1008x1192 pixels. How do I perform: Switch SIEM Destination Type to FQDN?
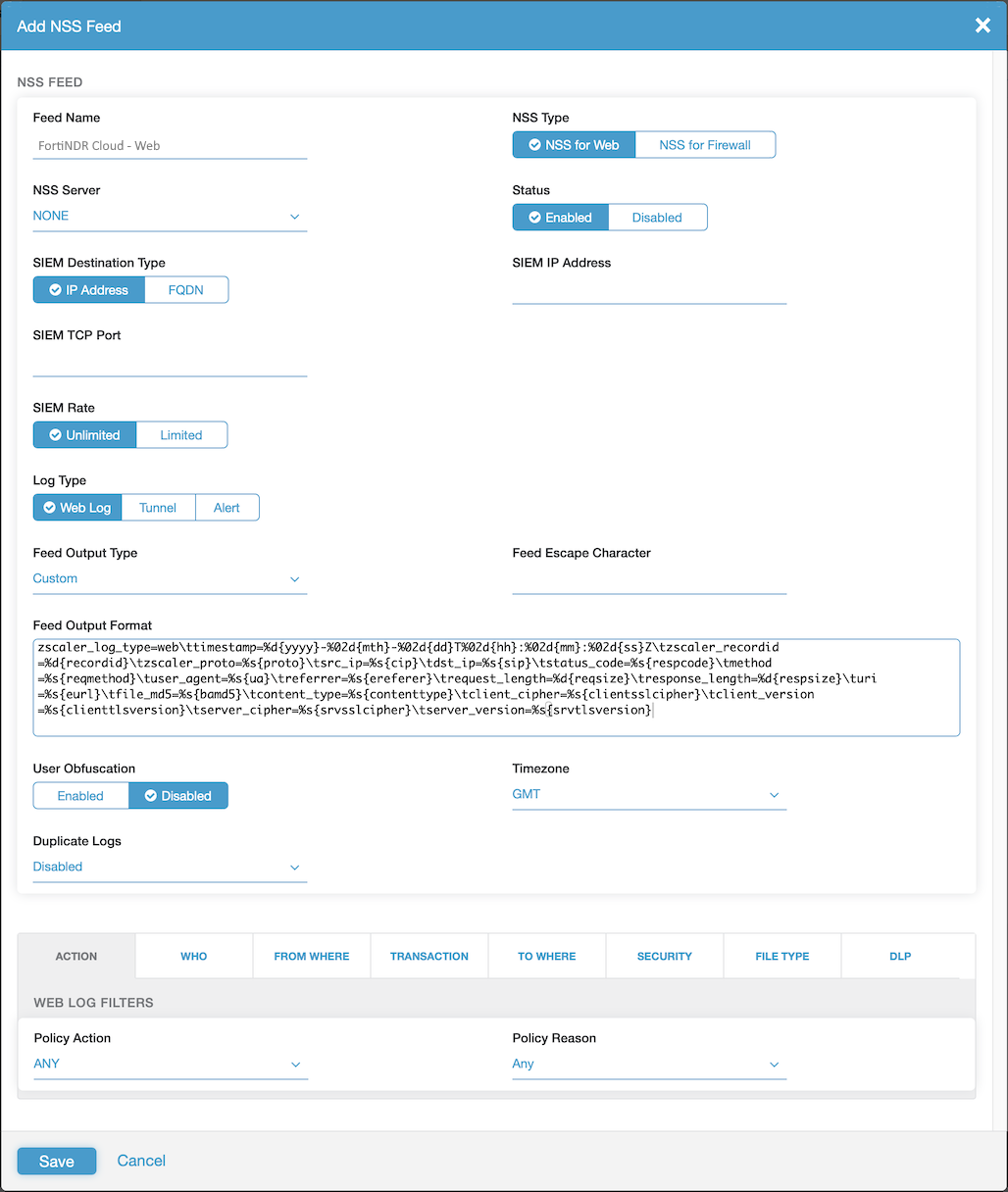(186, 289)
